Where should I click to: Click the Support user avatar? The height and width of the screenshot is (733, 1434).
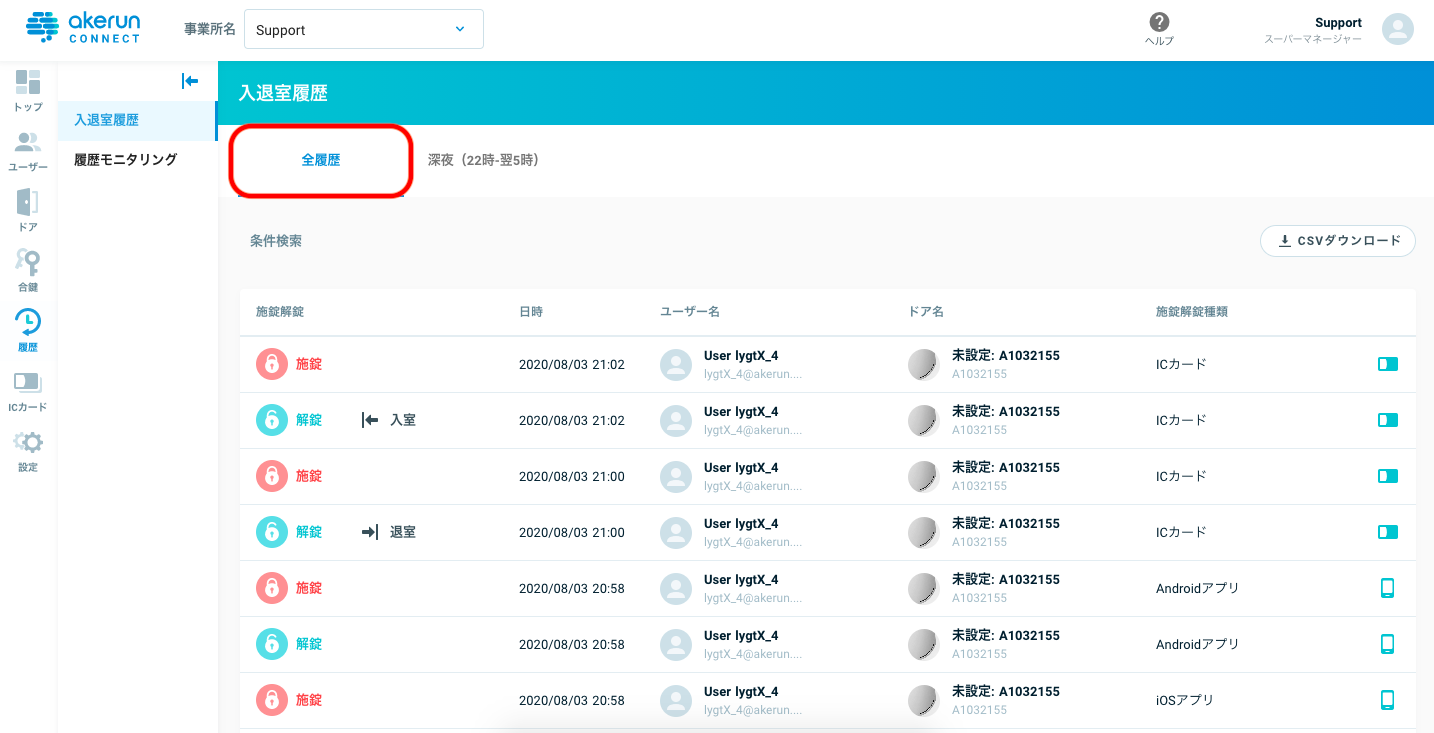pyautogui.click(x=1397, y=29)
